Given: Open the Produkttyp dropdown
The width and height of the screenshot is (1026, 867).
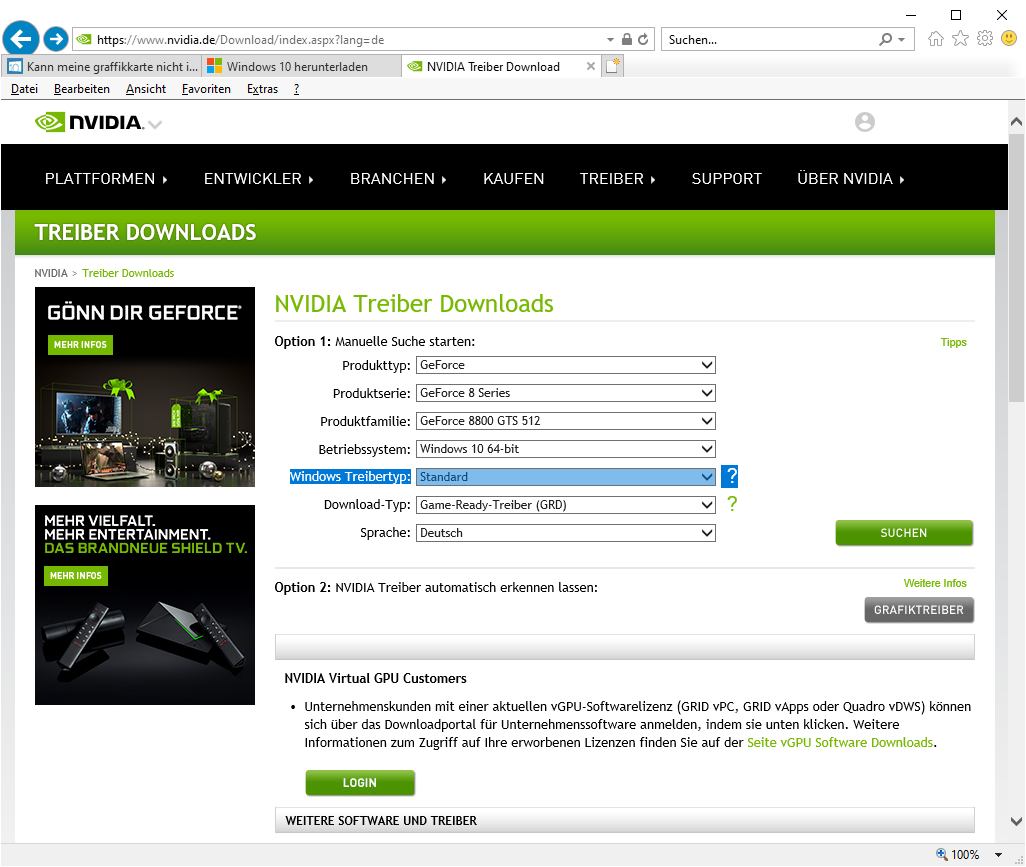Looking at the screenshot, I should coord(565,365).
